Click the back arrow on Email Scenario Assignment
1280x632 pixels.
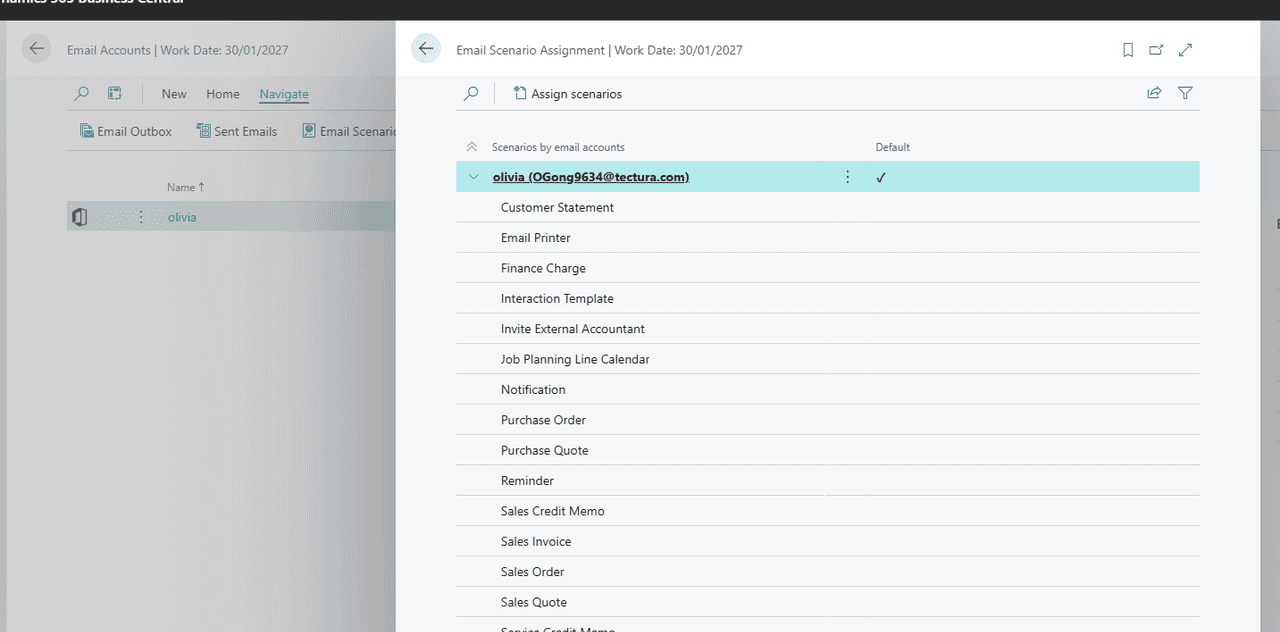pyautogui.click(x=426, y=47)
